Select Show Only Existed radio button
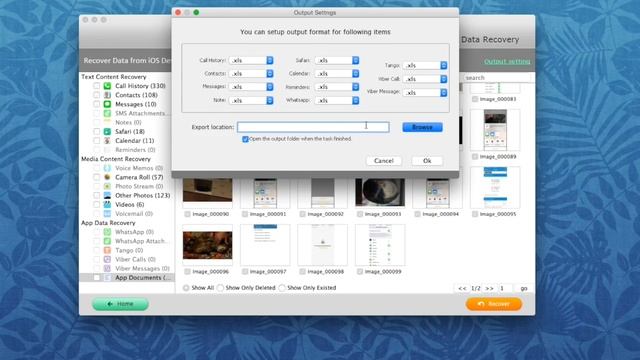The width and height of the screenshot is (640, 360). click(282, 288)
